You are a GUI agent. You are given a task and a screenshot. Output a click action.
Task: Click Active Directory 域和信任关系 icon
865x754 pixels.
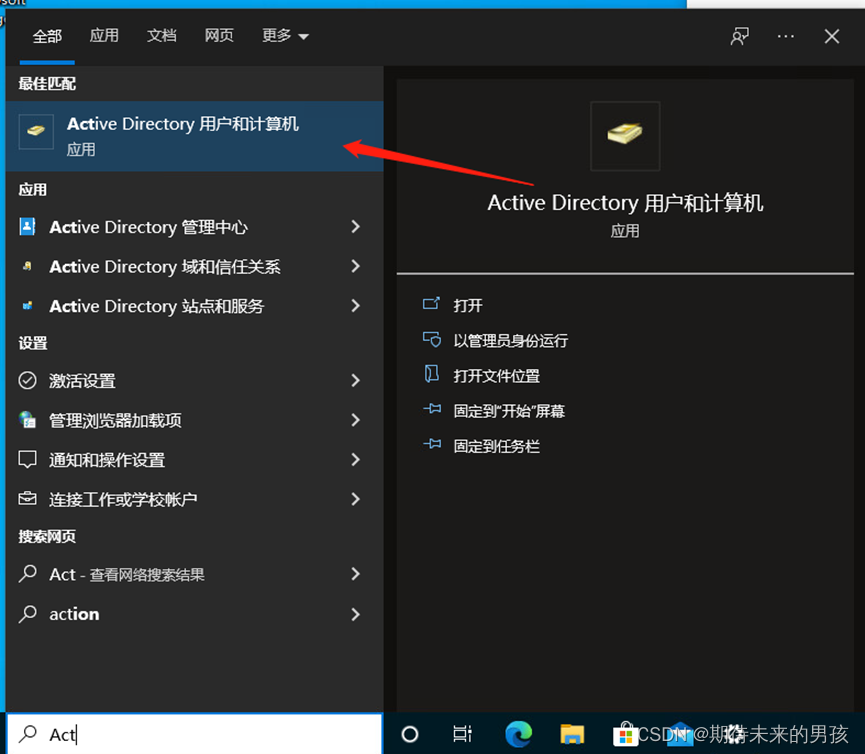click(27, 266)
